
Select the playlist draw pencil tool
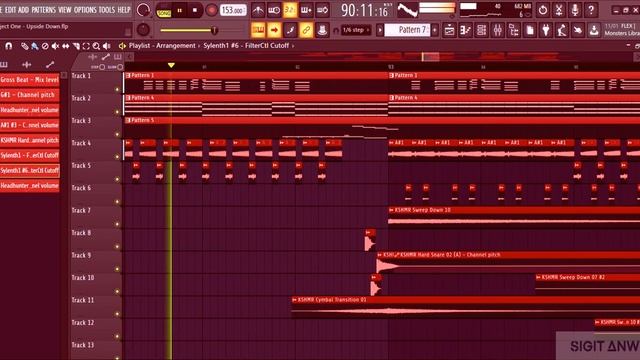(25, 46)
